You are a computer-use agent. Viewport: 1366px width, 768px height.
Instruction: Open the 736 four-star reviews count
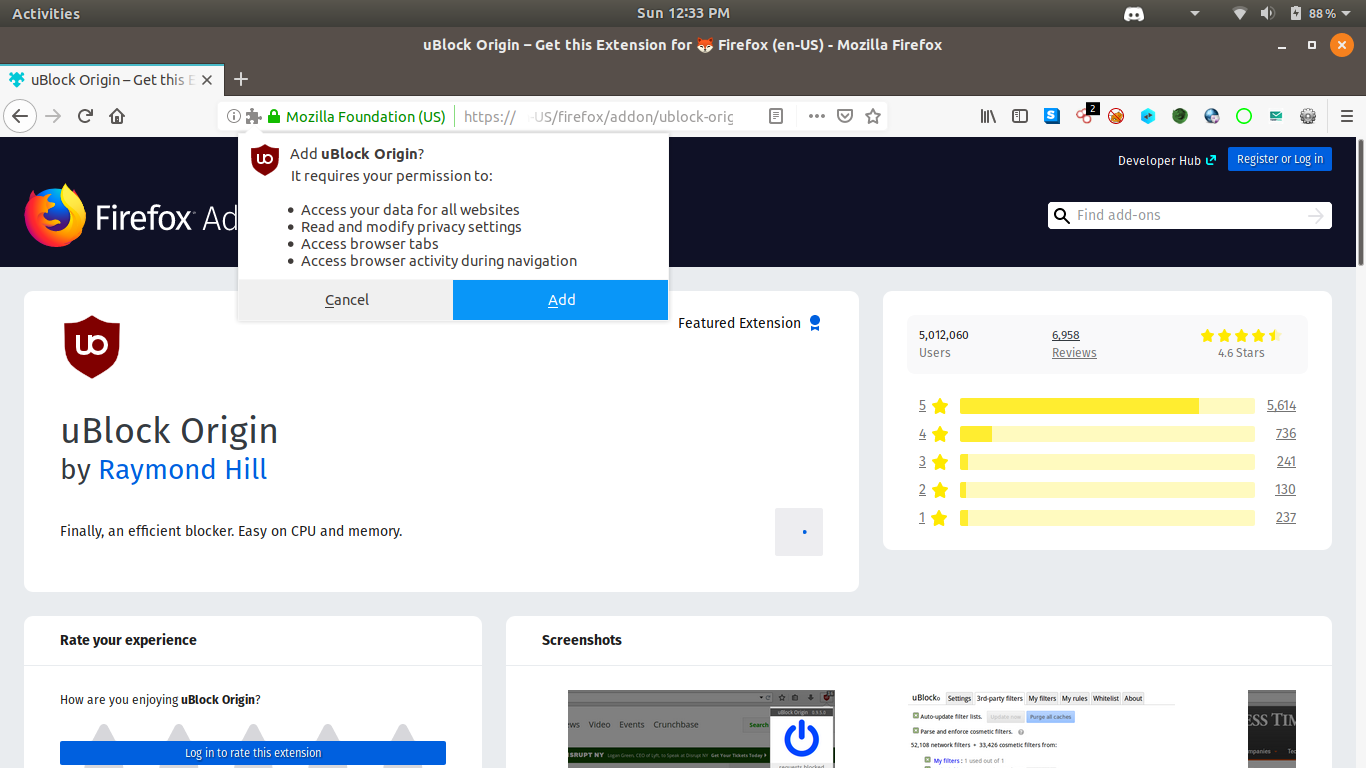tap(1286, 434)
